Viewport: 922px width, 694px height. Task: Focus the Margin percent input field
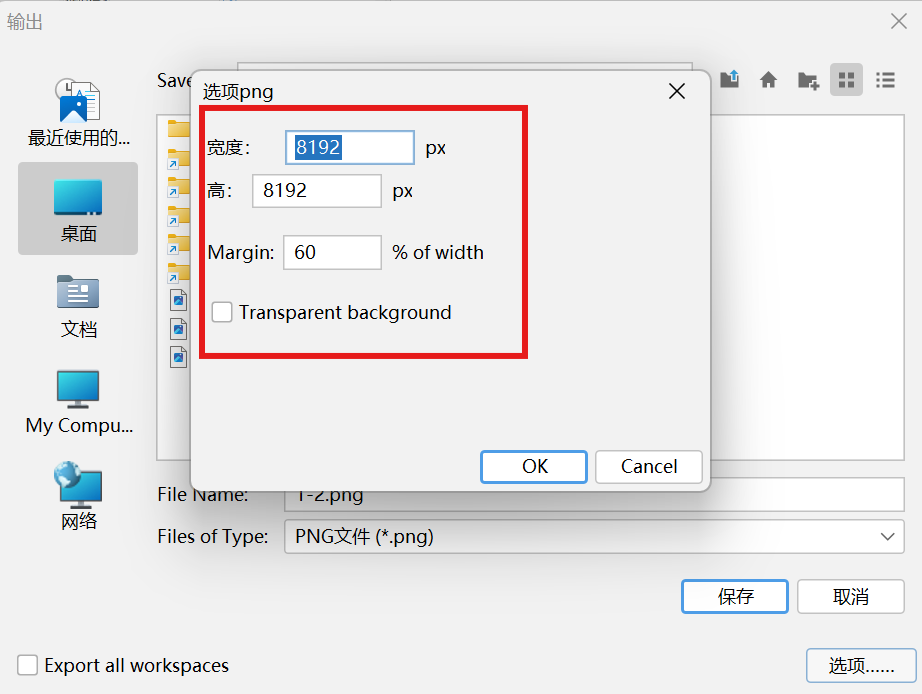(332, 252)
